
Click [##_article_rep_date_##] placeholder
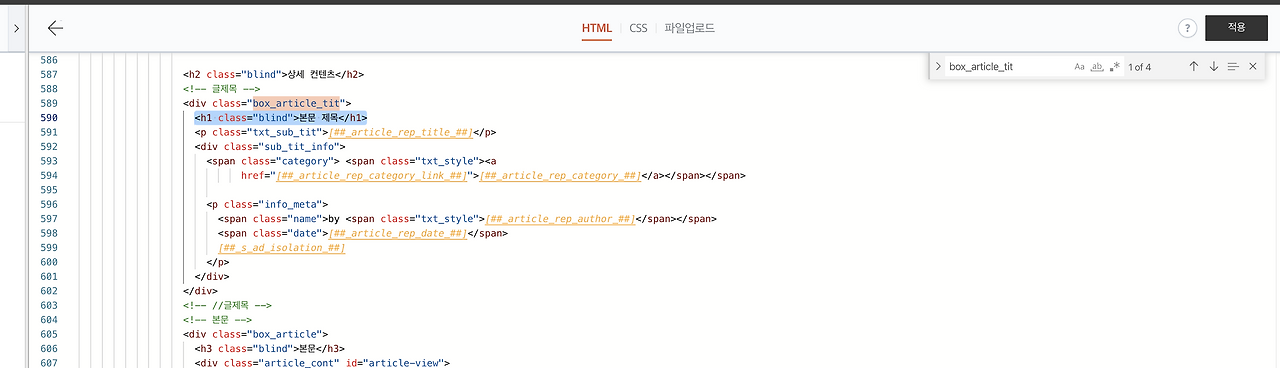coord(397,233)
